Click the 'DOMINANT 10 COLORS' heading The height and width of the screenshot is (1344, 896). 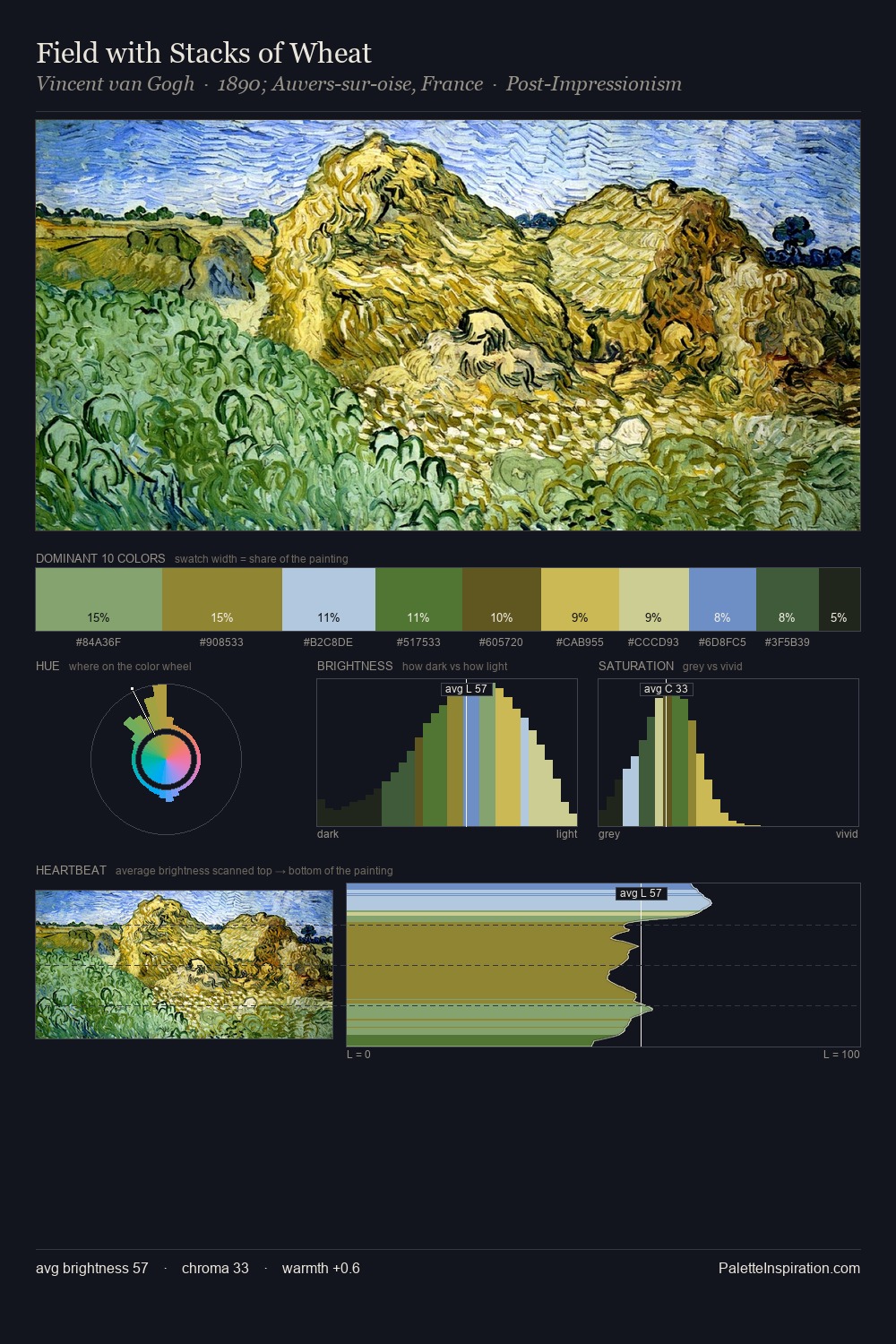[100, 558]
